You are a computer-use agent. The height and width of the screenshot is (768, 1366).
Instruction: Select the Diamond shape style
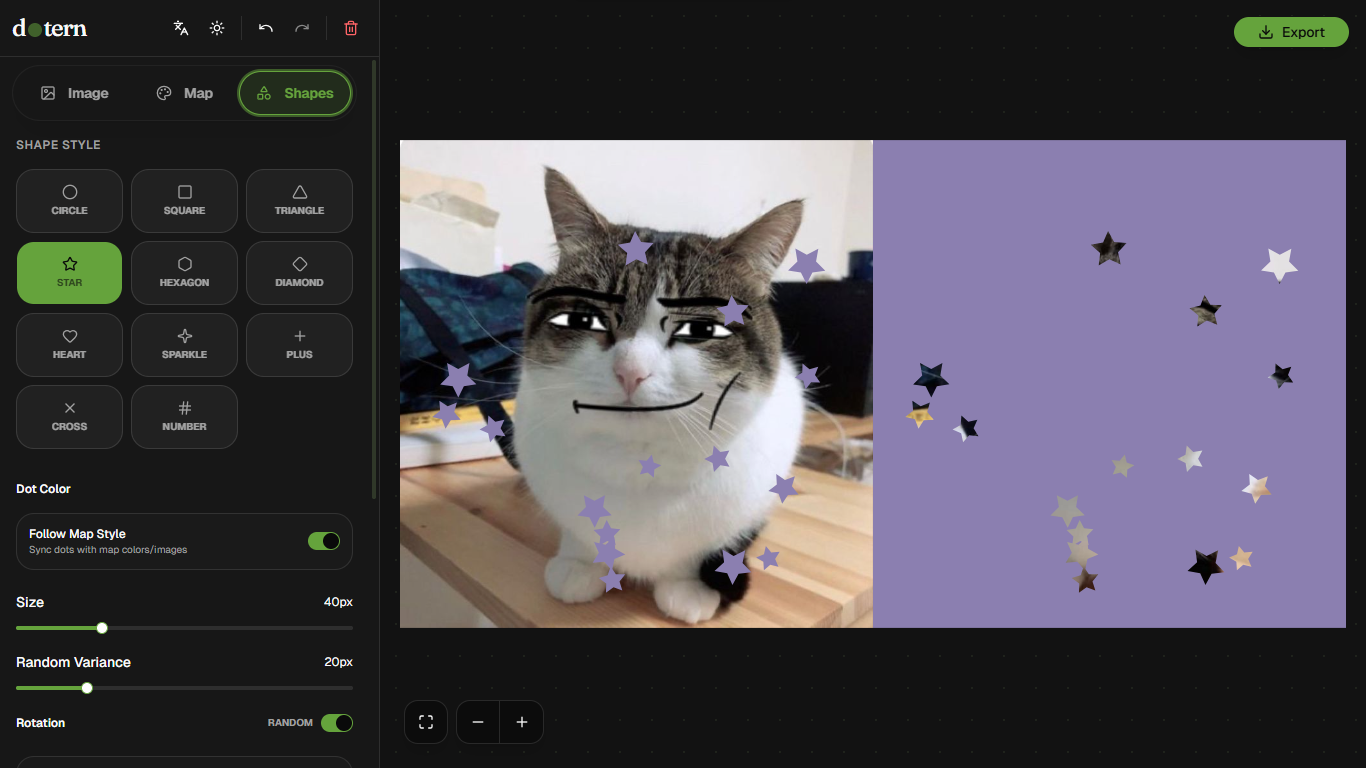click(x=300, y=273)
